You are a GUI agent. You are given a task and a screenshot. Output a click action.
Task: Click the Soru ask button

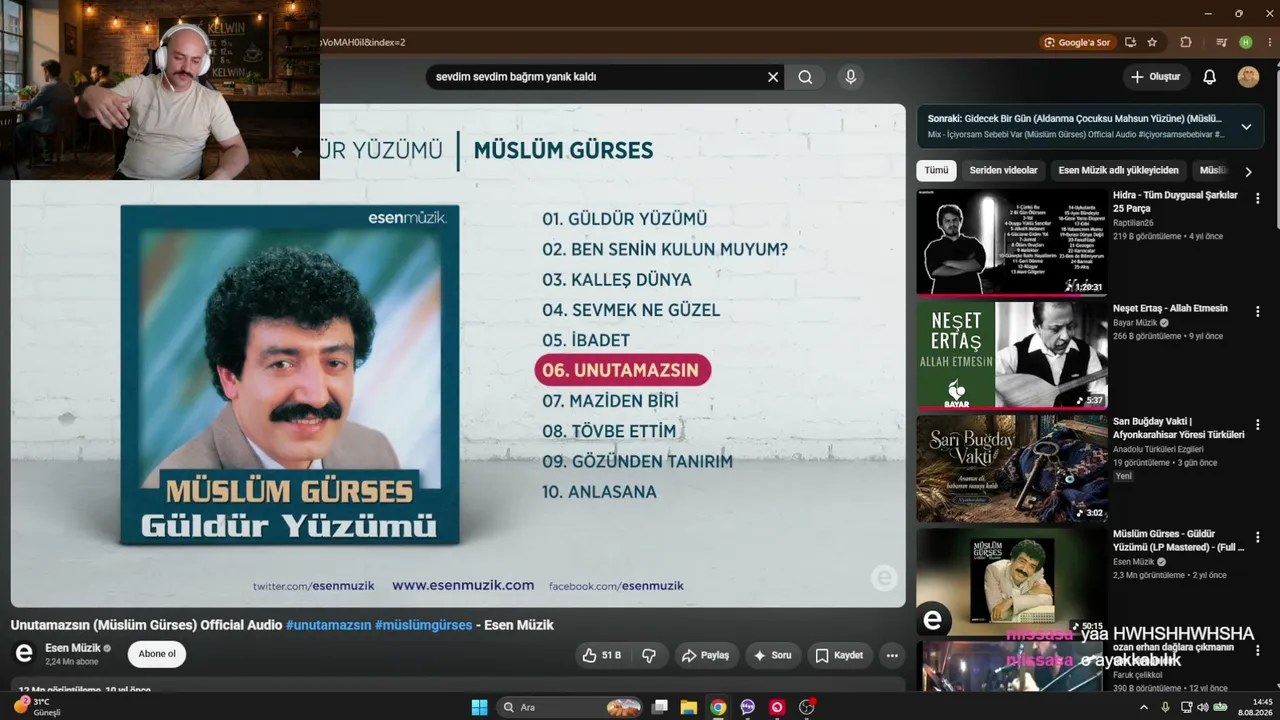click(773, 655)
